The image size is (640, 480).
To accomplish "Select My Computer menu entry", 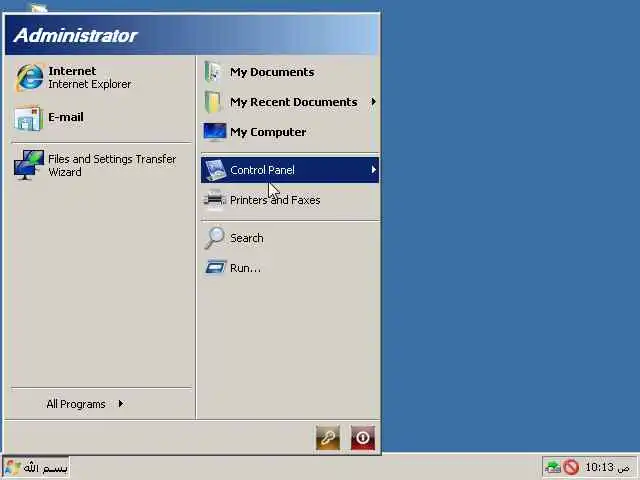I will (x=290, y=132).
